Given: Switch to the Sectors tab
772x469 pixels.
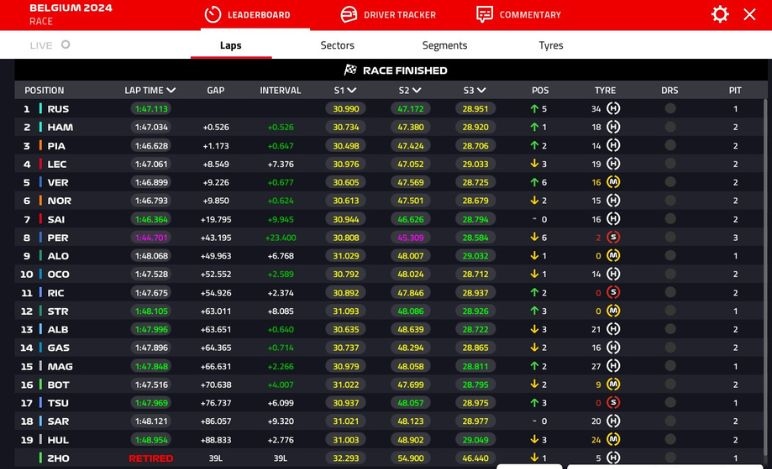Looking at the screenshot, I should 337,45.
